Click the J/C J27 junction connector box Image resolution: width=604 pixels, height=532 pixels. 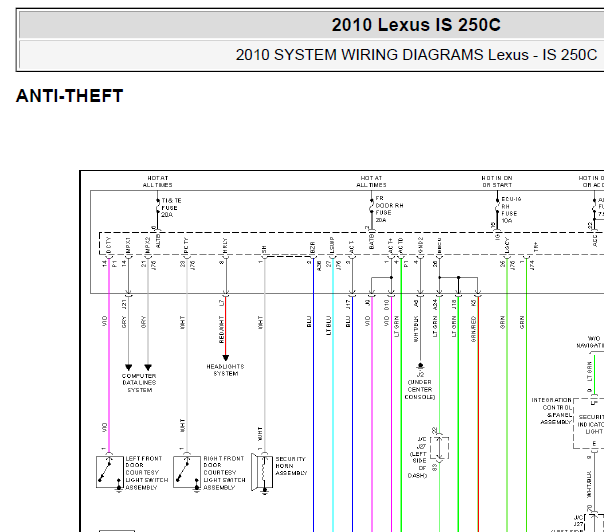click(x=440, y=448)
